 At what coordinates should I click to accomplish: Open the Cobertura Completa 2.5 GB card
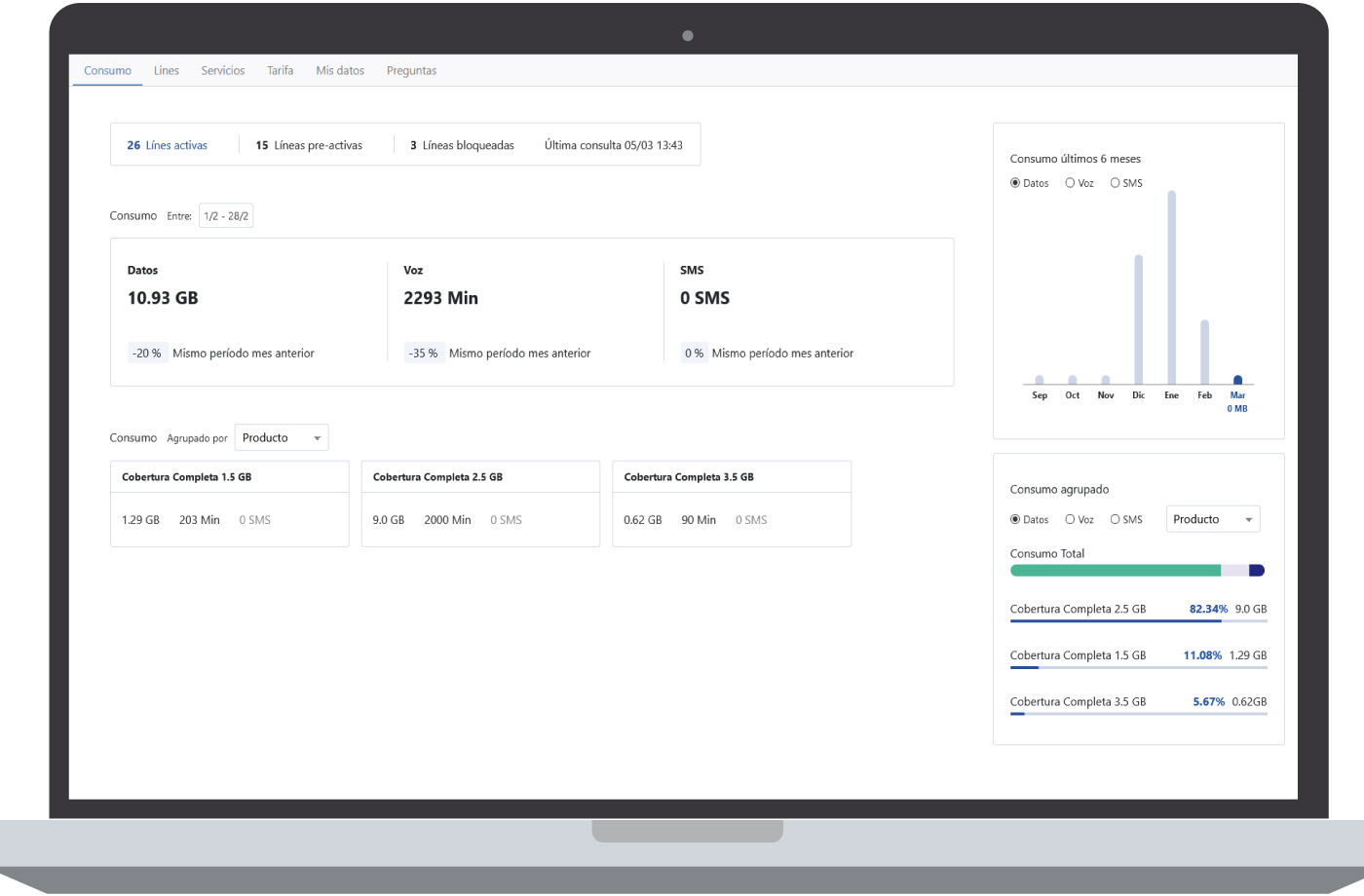tap(480, 504)
